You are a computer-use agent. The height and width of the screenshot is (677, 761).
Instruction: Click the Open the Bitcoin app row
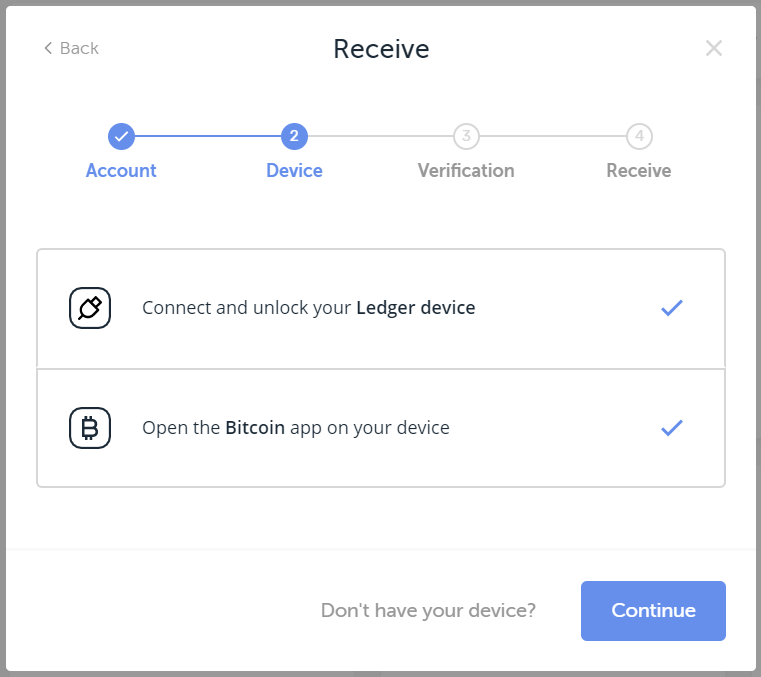click(x=381, y=428)
